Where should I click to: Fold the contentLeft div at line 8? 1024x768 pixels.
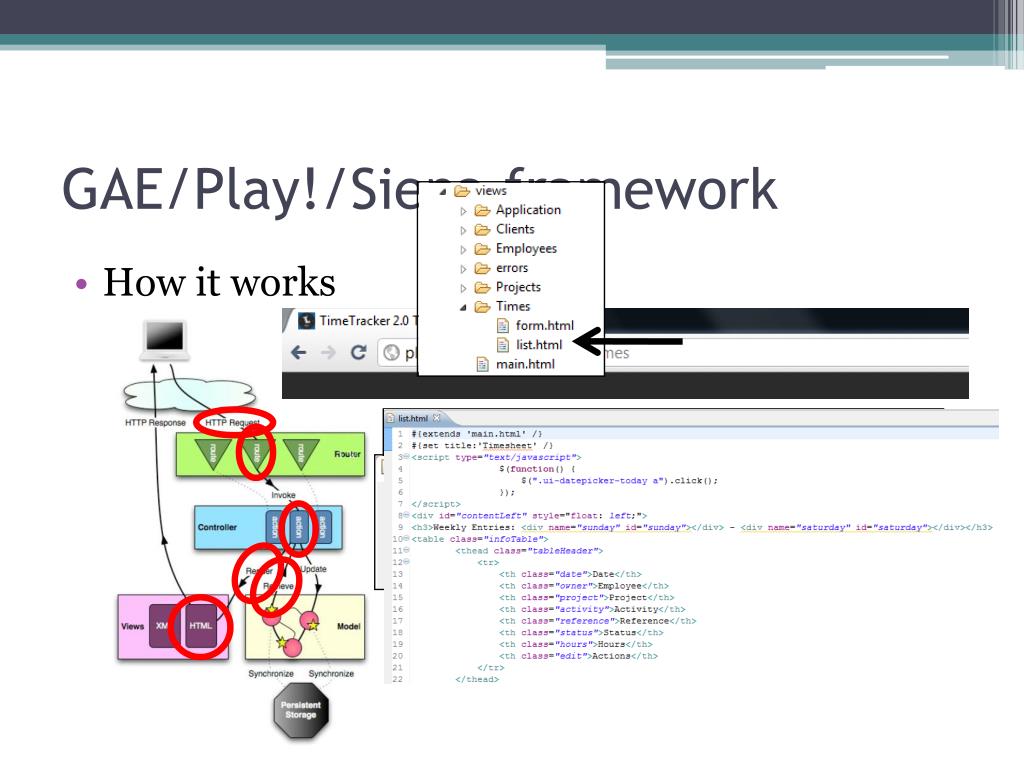(x=406, y=515)
